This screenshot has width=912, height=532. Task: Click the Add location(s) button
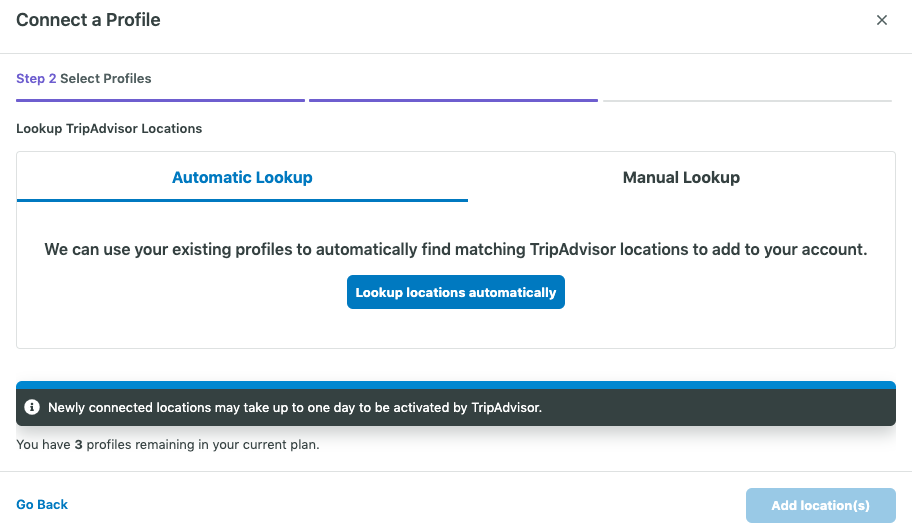pyautogui.click(x=820, y=505)
